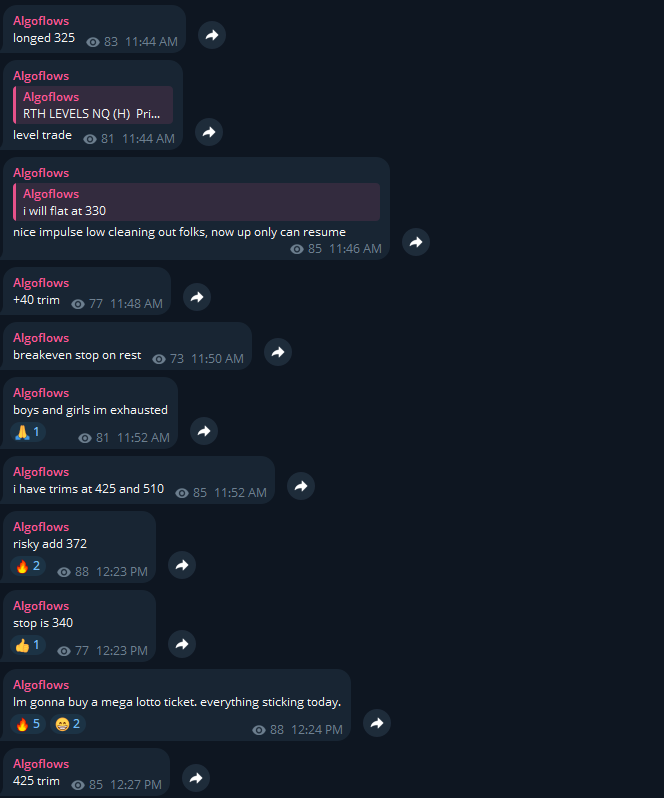Forward the "+40 trim" message
Image resolution: width=664 pixels, height=798 pixels.
pos(197,297)
